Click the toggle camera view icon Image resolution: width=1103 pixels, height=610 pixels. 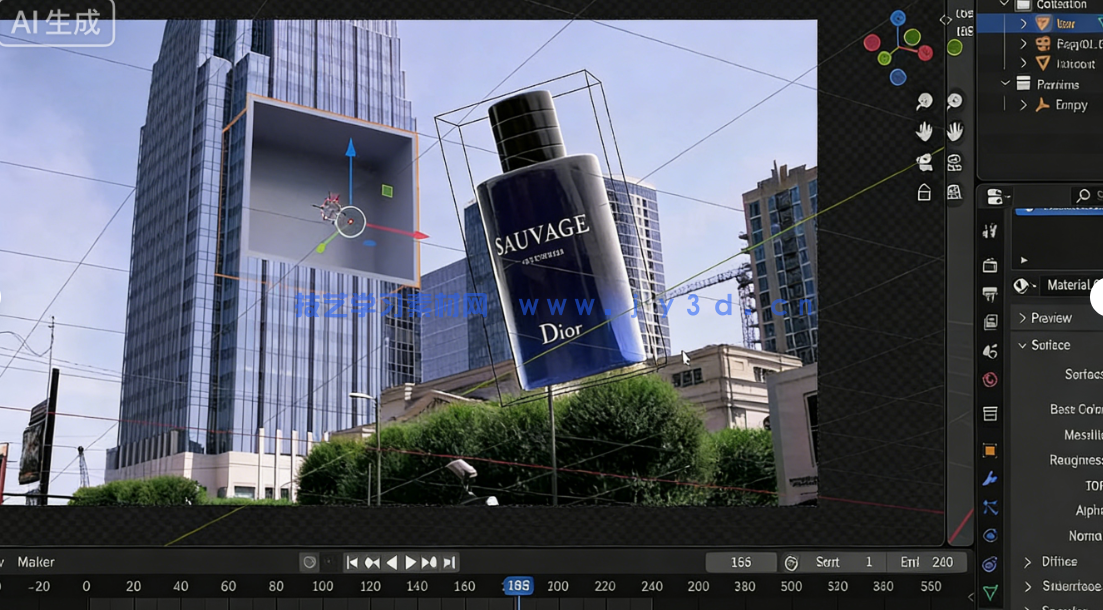pyautogui.click(x=925, y=161)
